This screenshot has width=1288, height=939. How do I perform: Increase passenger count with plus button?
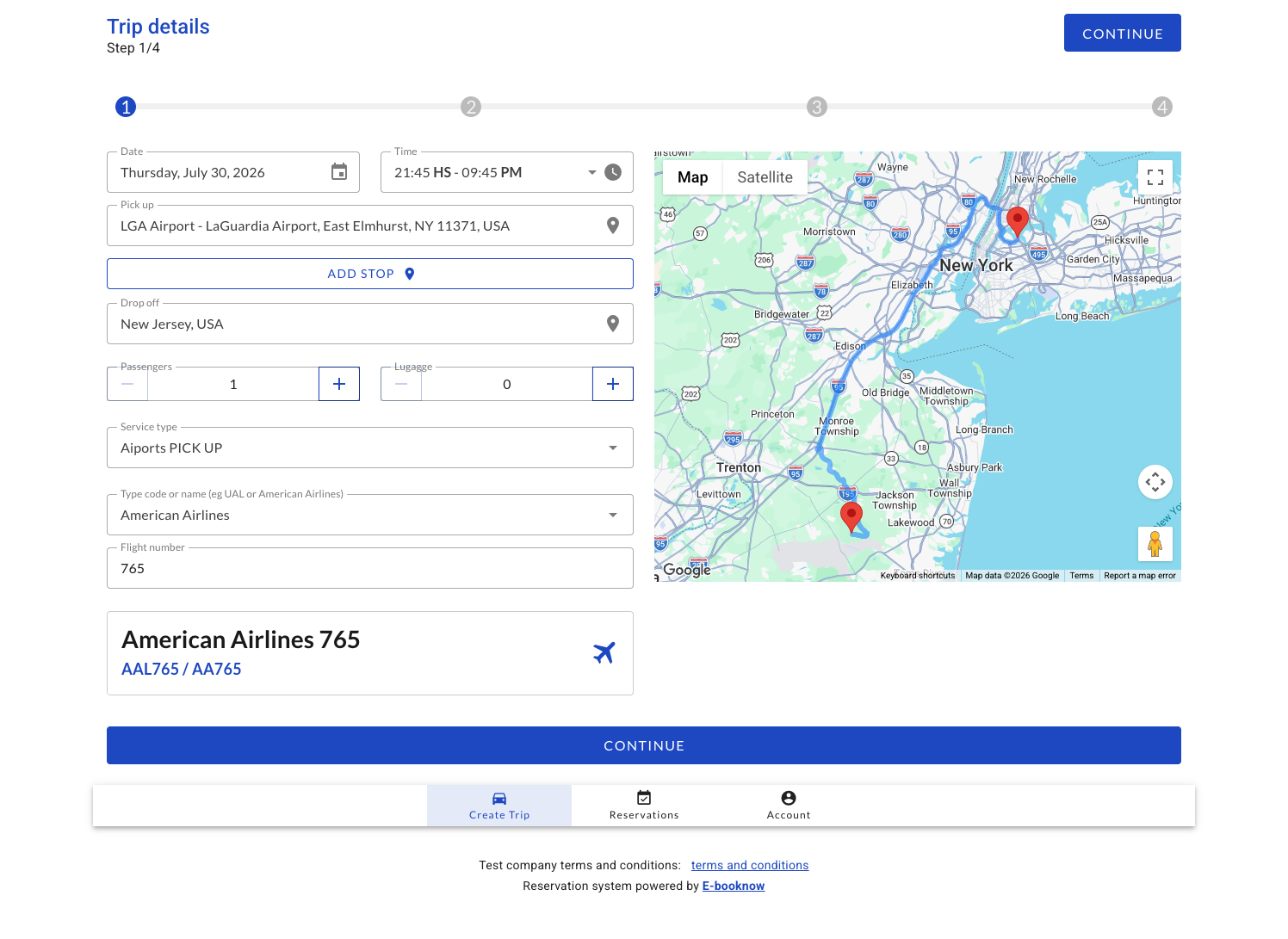point(339,384)
